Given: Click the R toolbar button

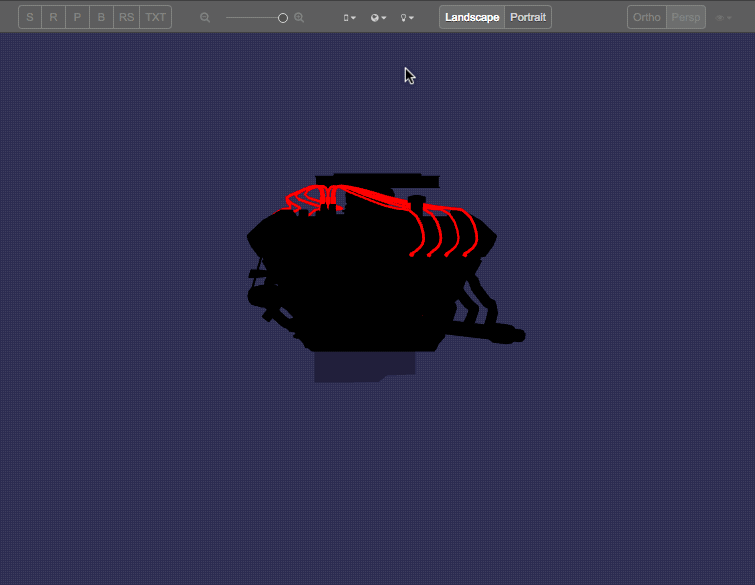Looking at the screenshot, I should click(53, 17).
